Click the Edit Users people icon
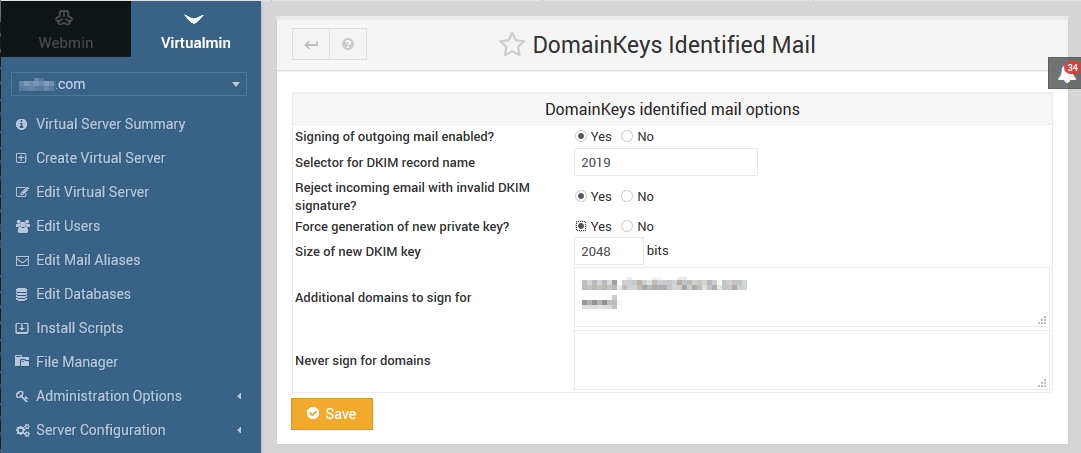 coord(22,226)
